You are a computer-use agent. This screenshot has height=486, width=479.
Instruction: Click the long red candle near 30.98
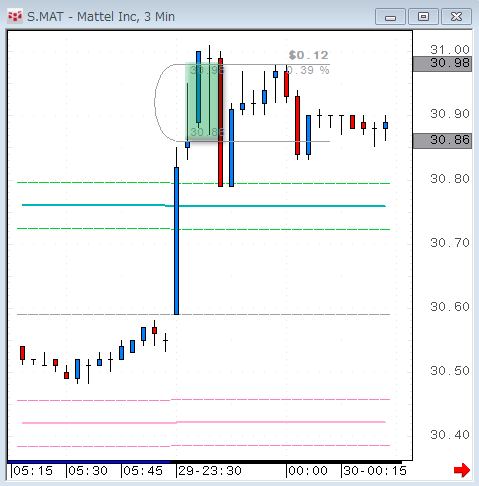coord(220,122)
